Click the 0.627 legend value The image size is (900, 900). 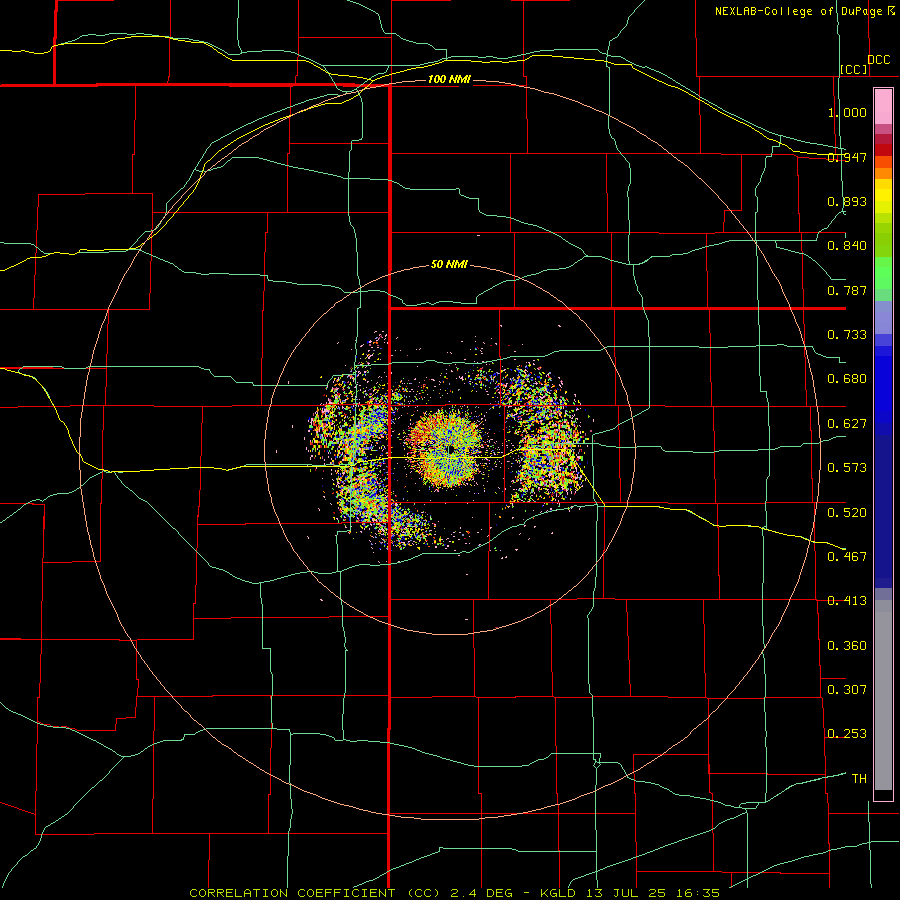pos(847,424)
